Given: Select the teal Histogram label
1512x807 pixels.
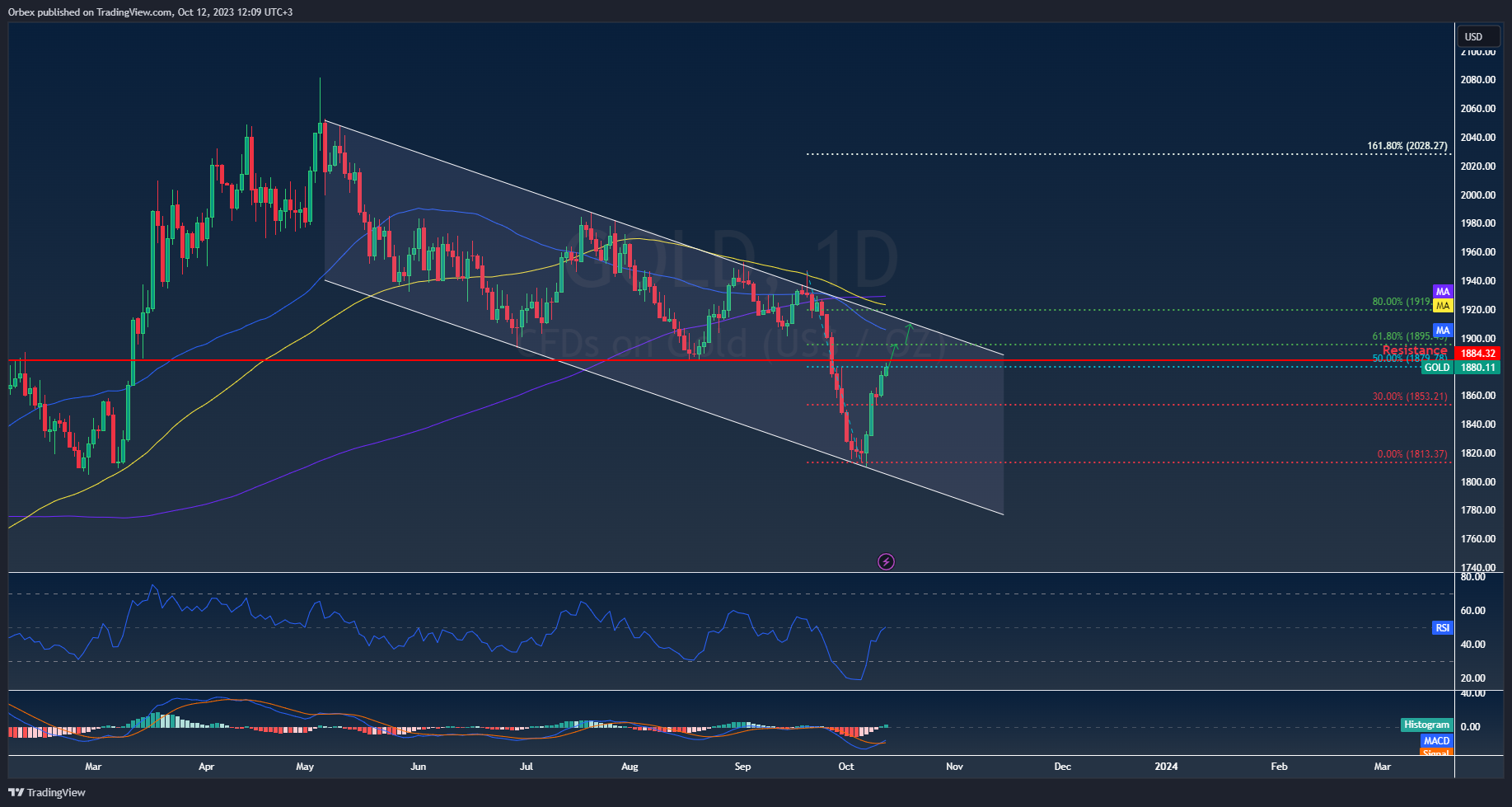Looking at the screenshot, I should [x=1426, y=725].
